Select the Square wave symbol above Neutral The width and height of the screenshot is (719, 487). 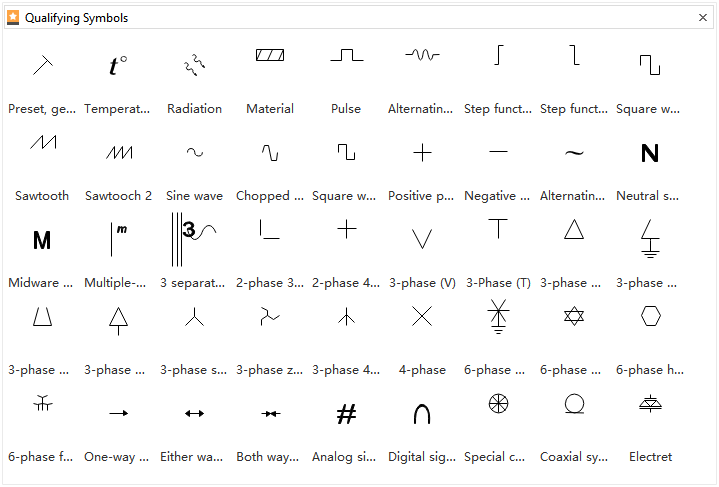tap(650, 65)
